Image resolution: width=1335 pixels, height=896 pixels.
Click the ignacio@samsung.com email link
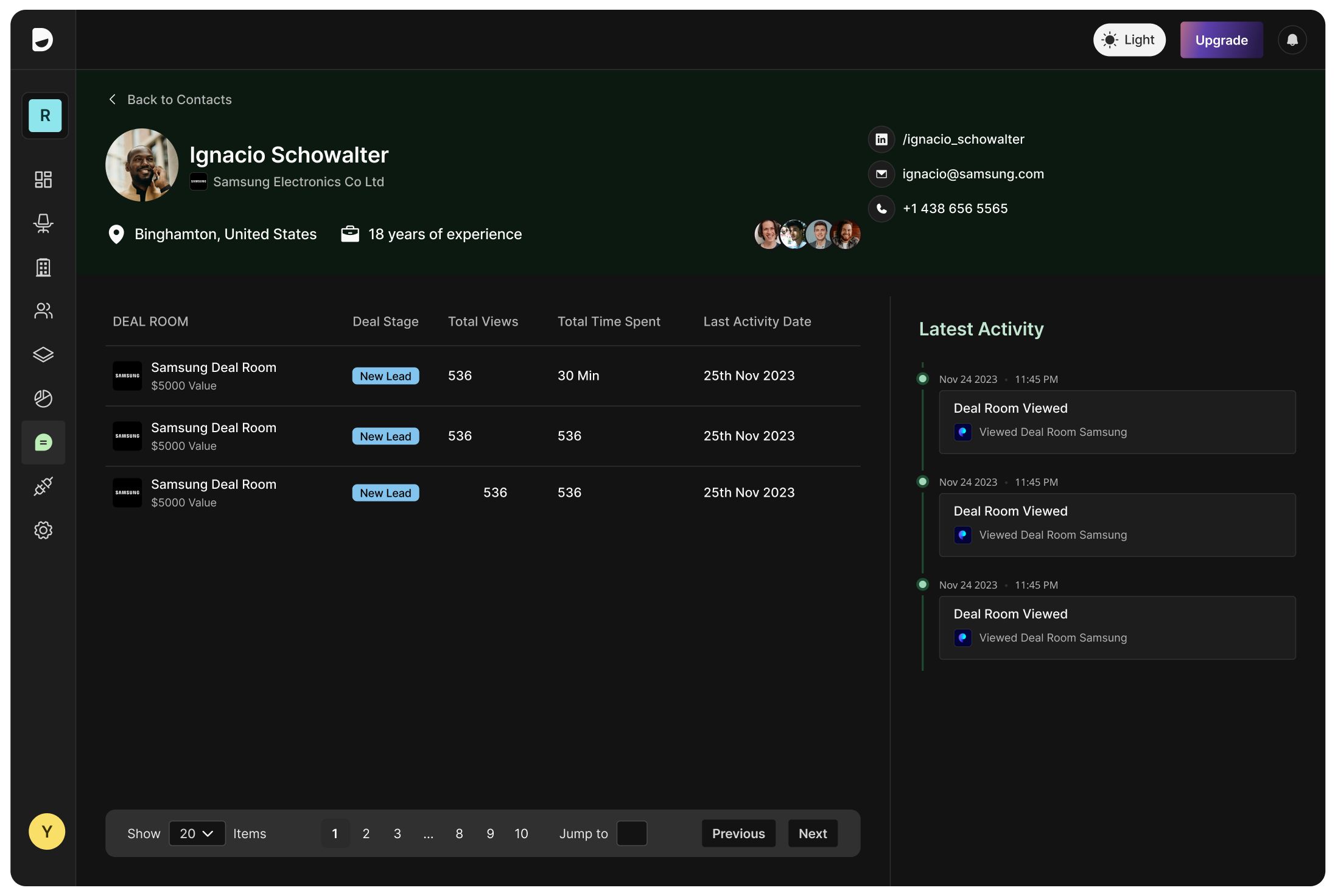tap(973, 174)
